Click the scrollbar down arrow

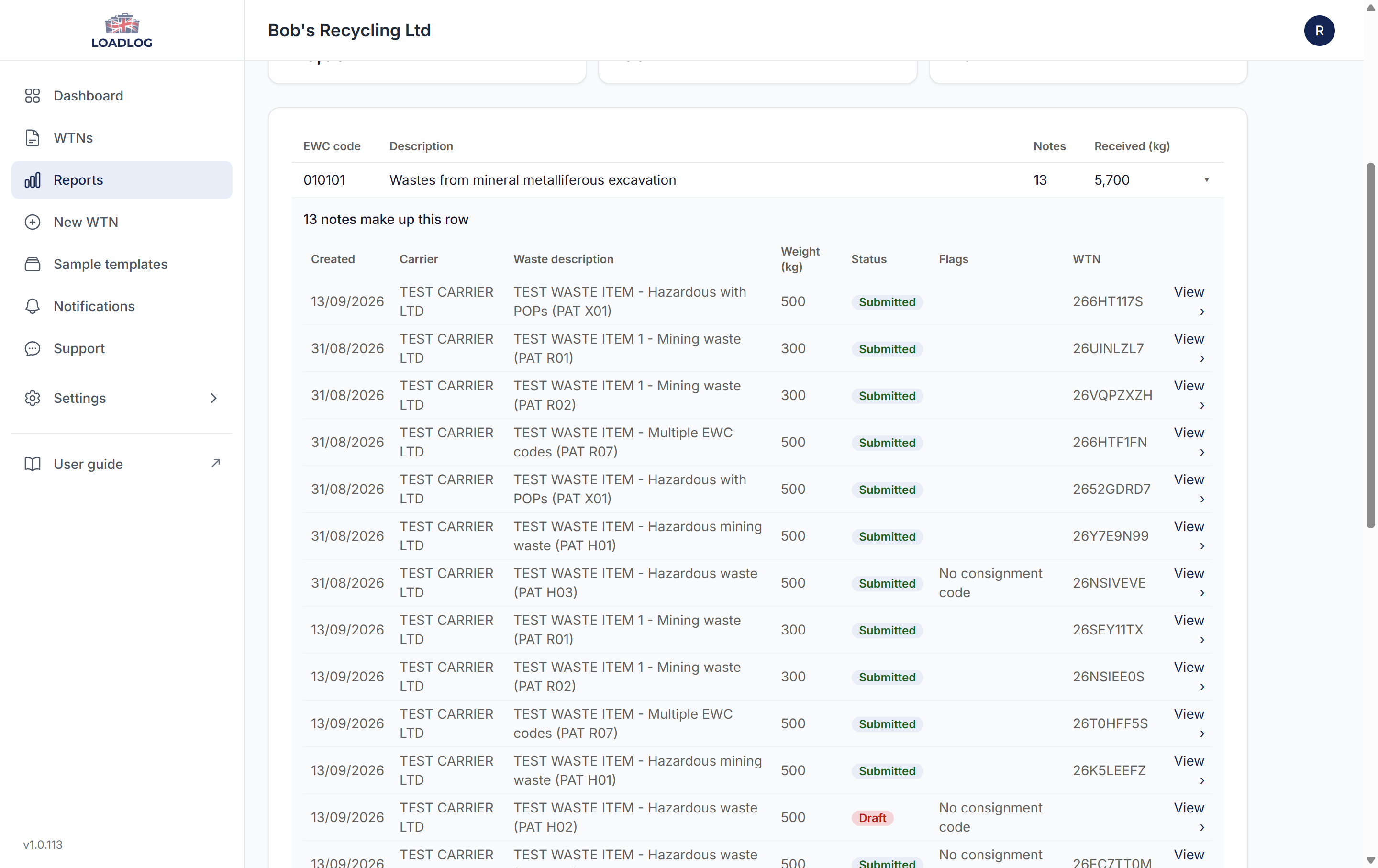click(x=1370, y=860)
